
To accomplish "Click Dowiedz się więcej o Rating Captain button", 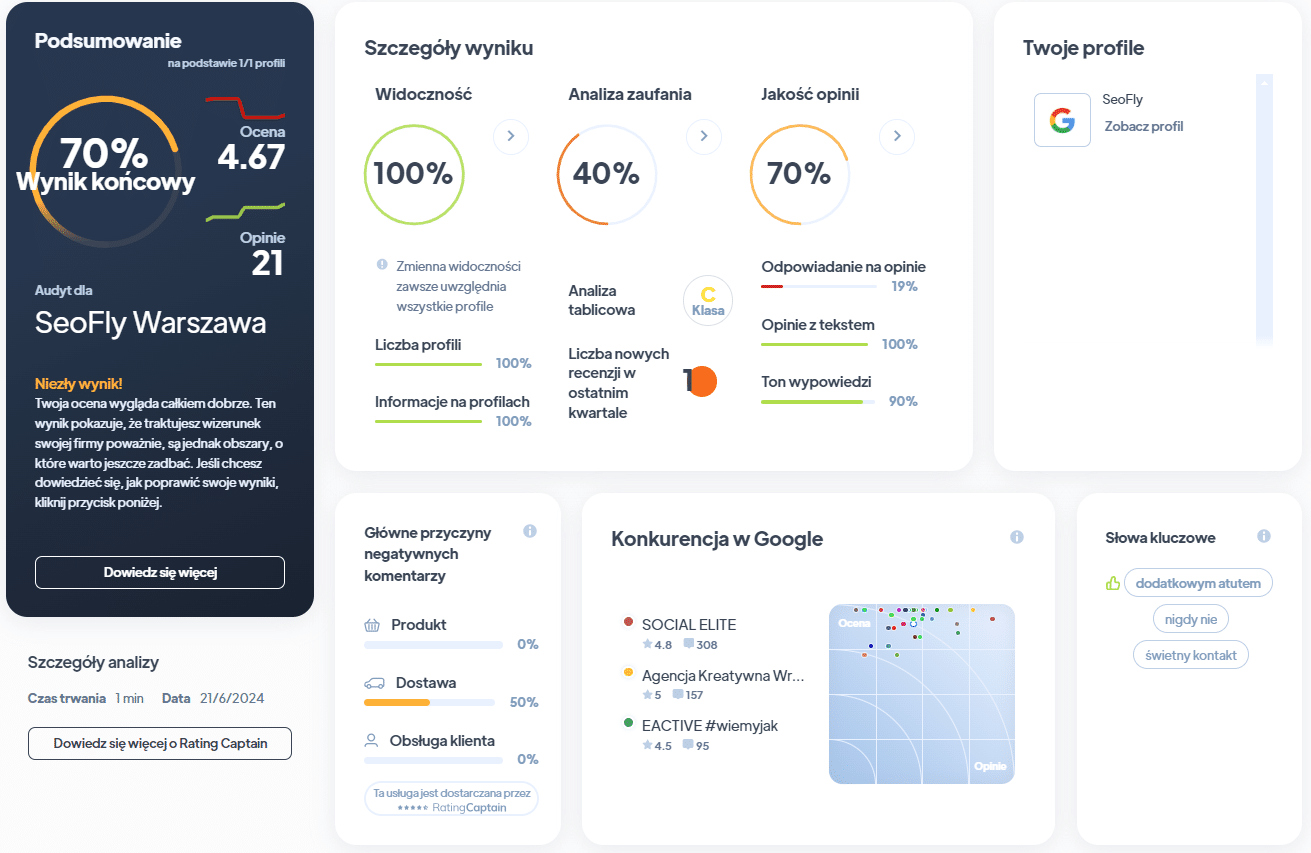I will pos(160,744).
